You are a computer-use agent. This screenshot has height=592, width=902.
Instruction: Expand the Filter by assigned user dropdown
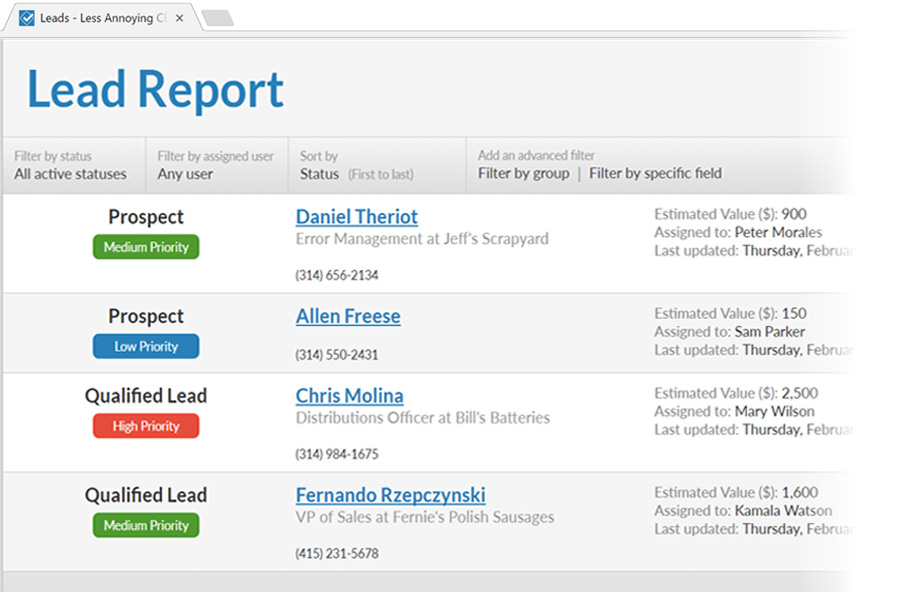click(215, 166)
